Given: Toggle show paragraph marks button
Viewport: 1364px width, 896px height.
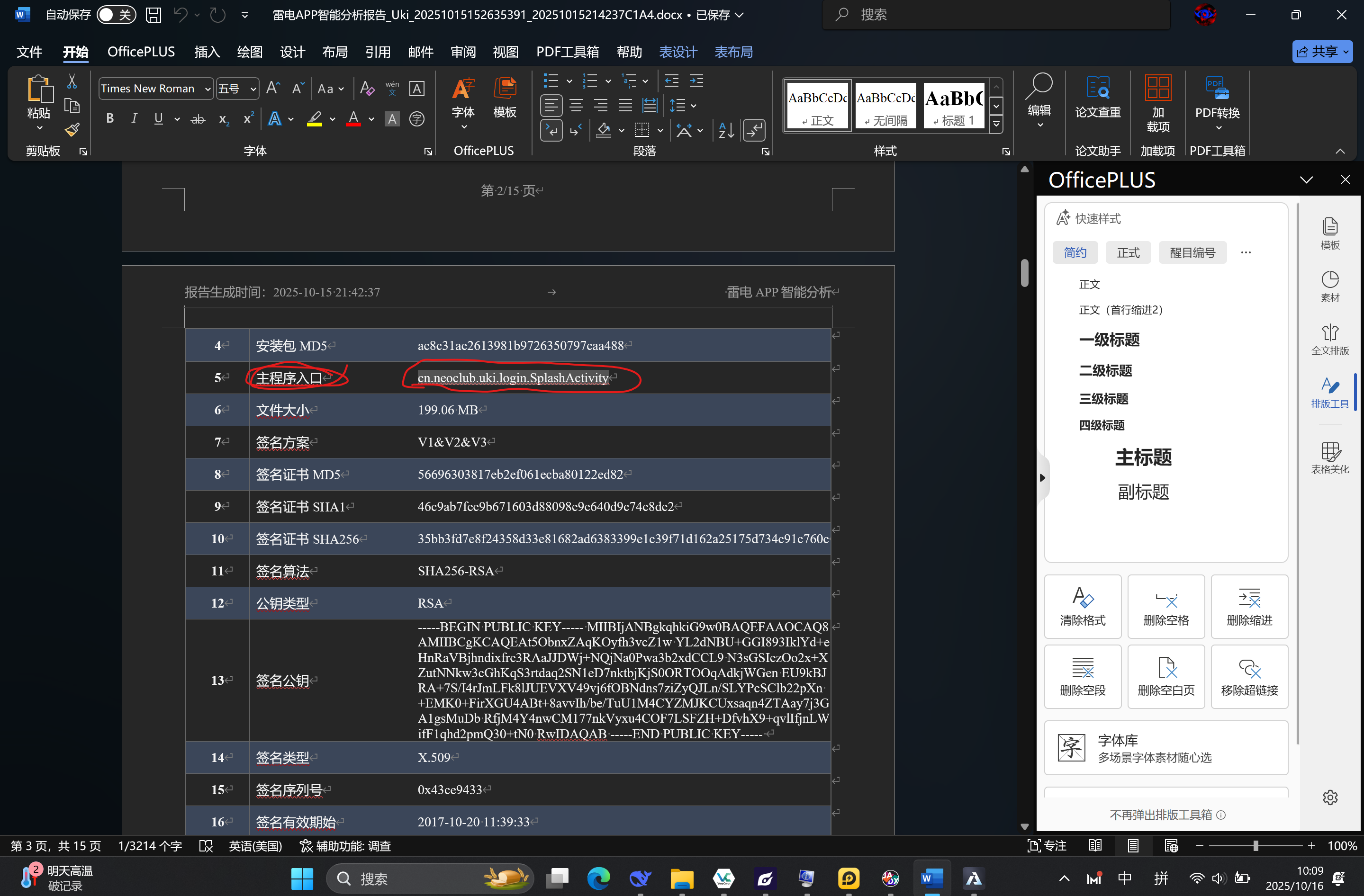Looking at the screenshot, I should coord(754,131).
